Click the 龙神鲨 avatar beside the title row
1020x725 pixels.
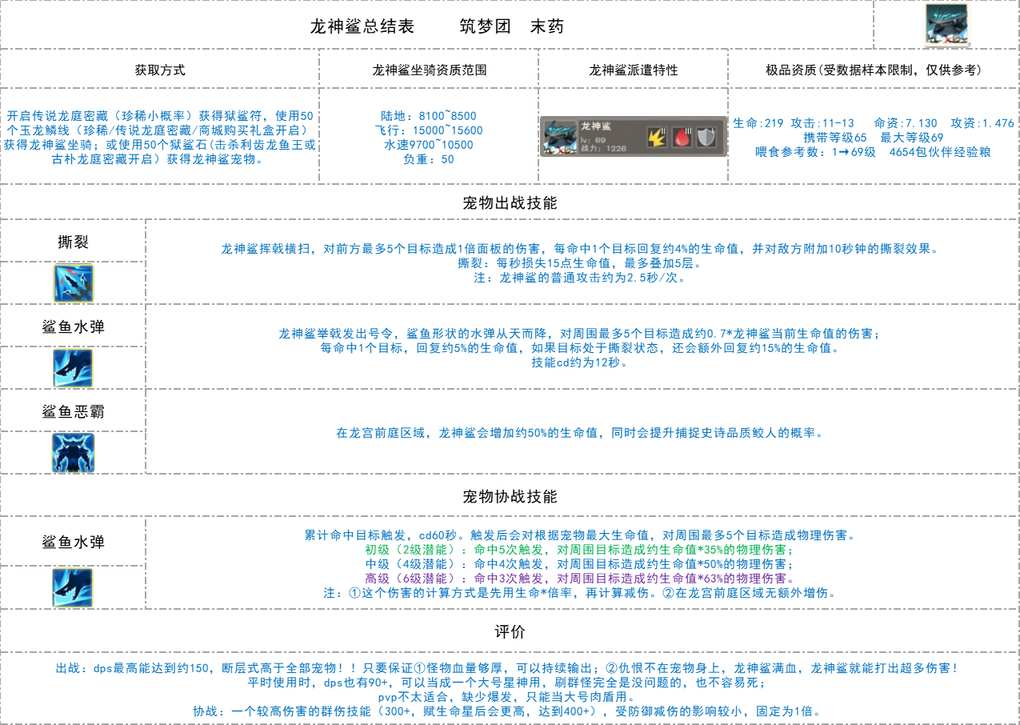946,25
